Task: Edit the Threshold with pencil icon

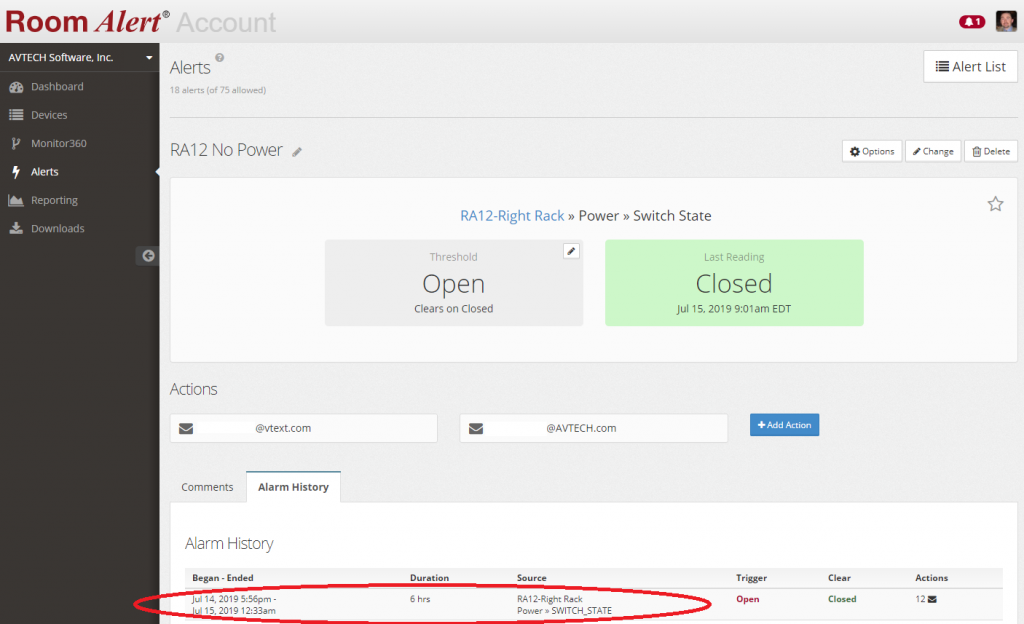Action: tap(571, 251)
